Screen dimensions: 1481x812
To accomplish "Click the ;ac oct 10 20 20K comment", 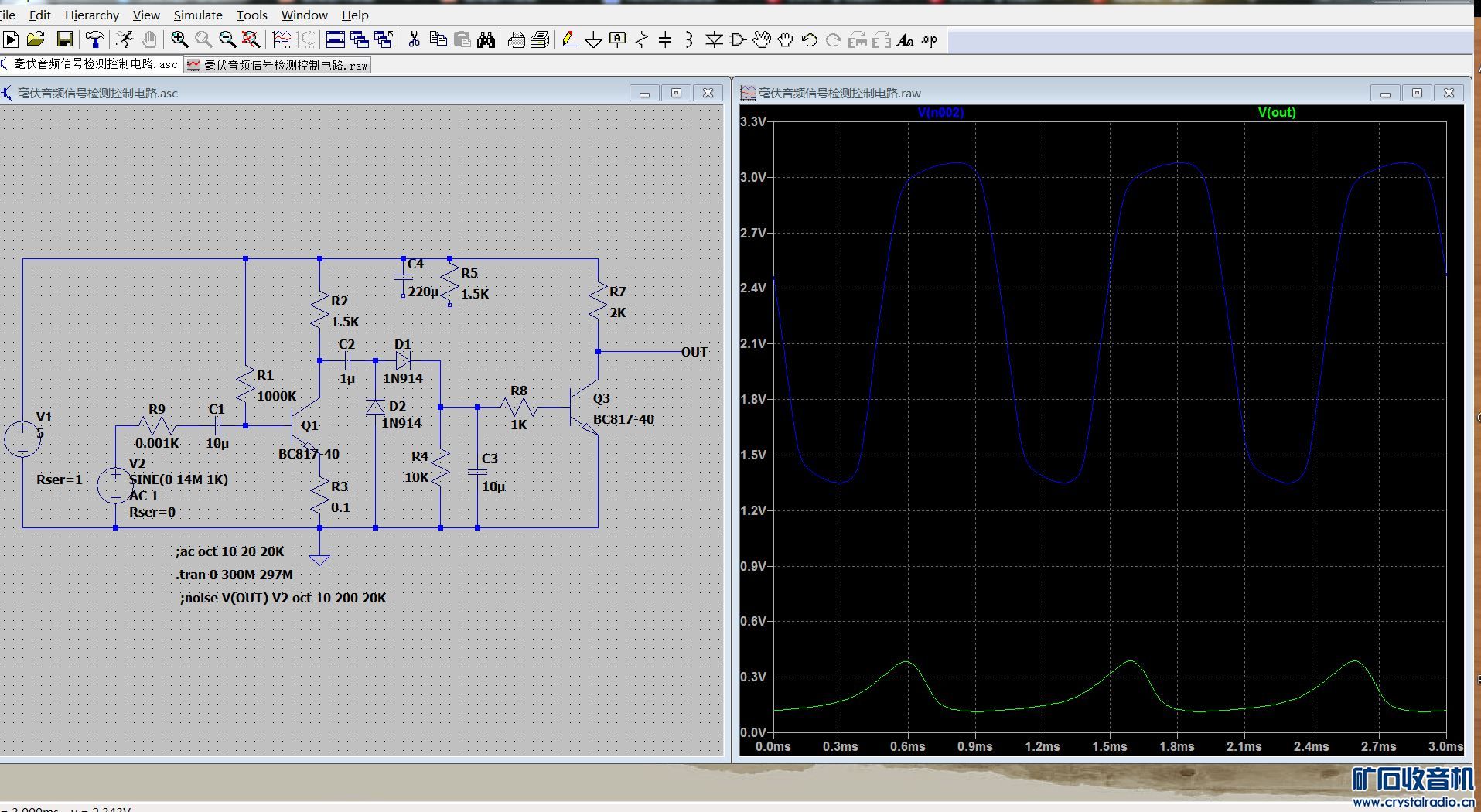I will click(230, 551).
